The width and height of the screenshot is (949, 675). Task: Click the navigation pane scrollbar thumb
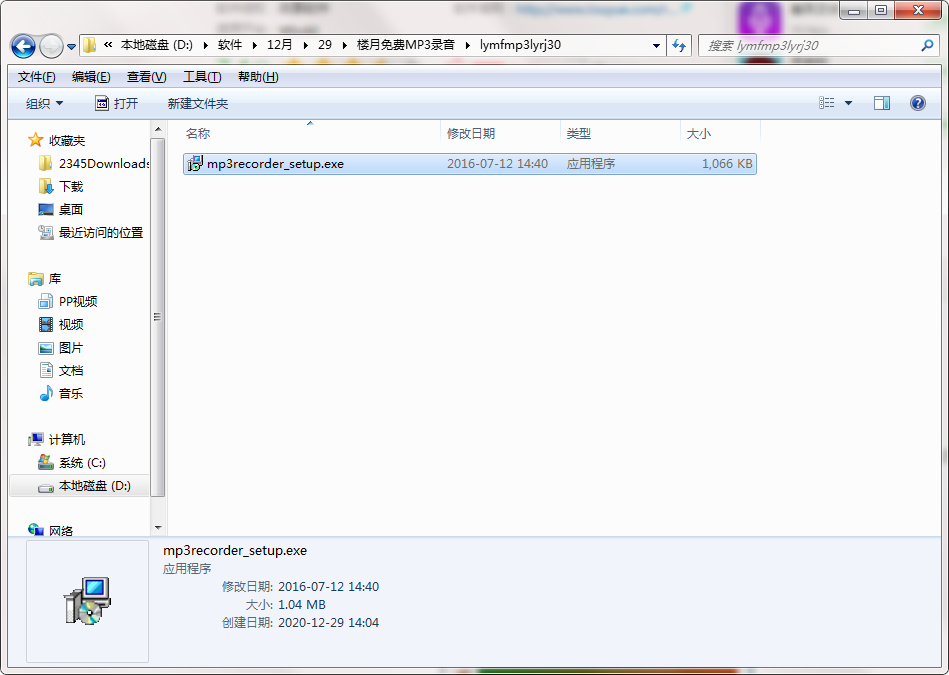158,317
